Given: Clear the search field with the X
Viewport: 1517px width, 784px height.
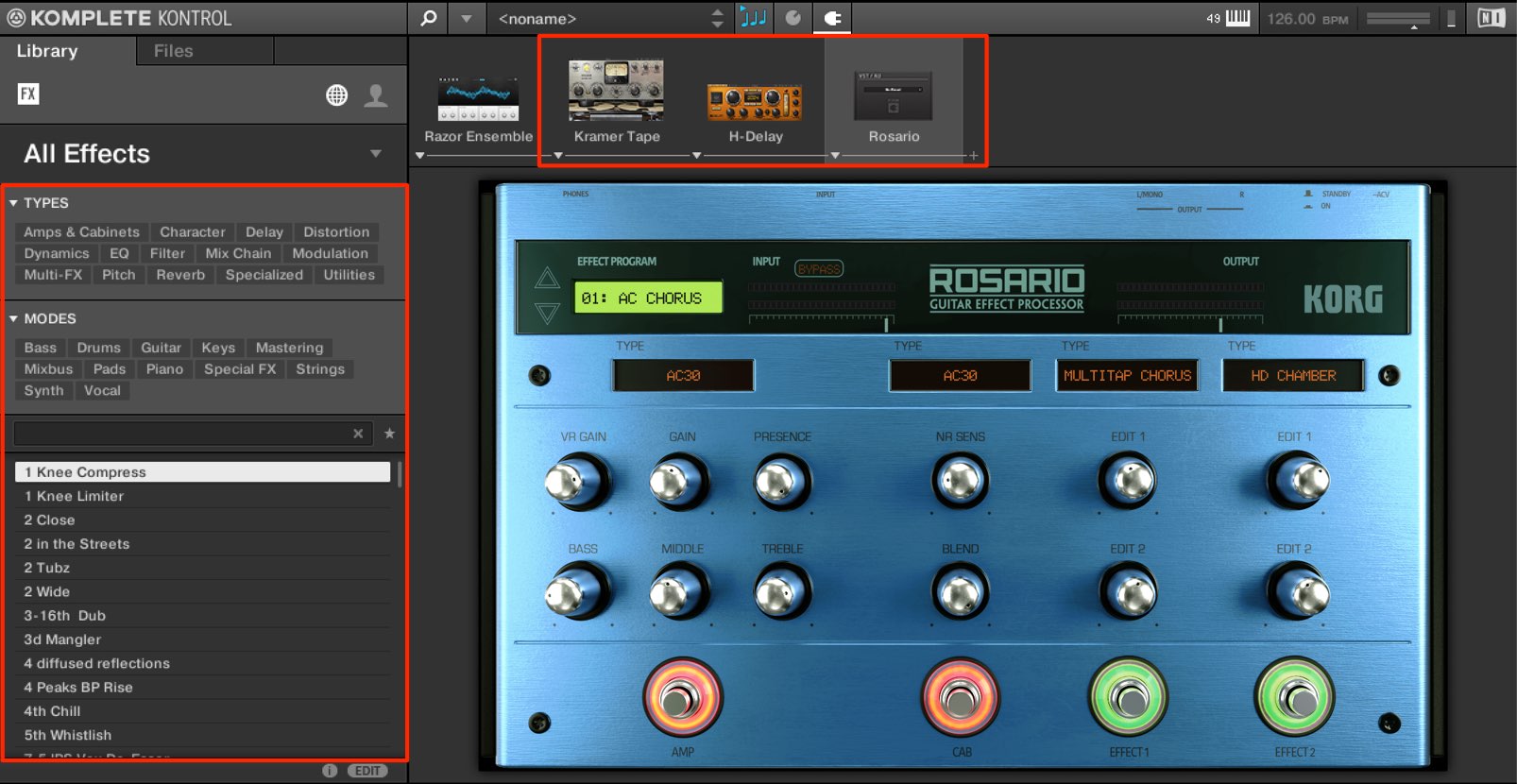Looking at the screenshot, I should tap(358, 434).
